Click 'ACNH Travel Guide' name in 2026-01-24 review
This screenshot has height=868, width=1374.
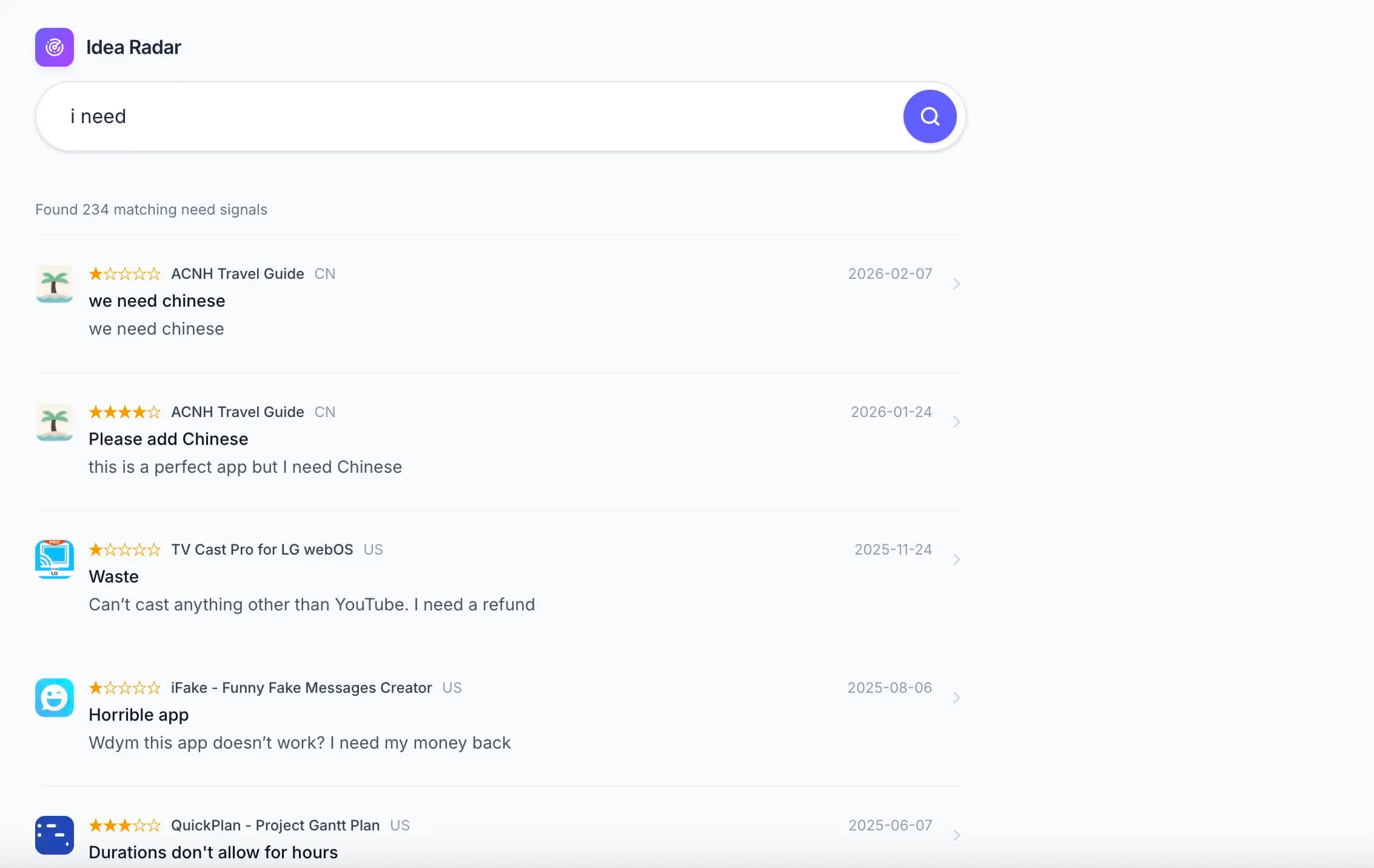coord(238,412)
